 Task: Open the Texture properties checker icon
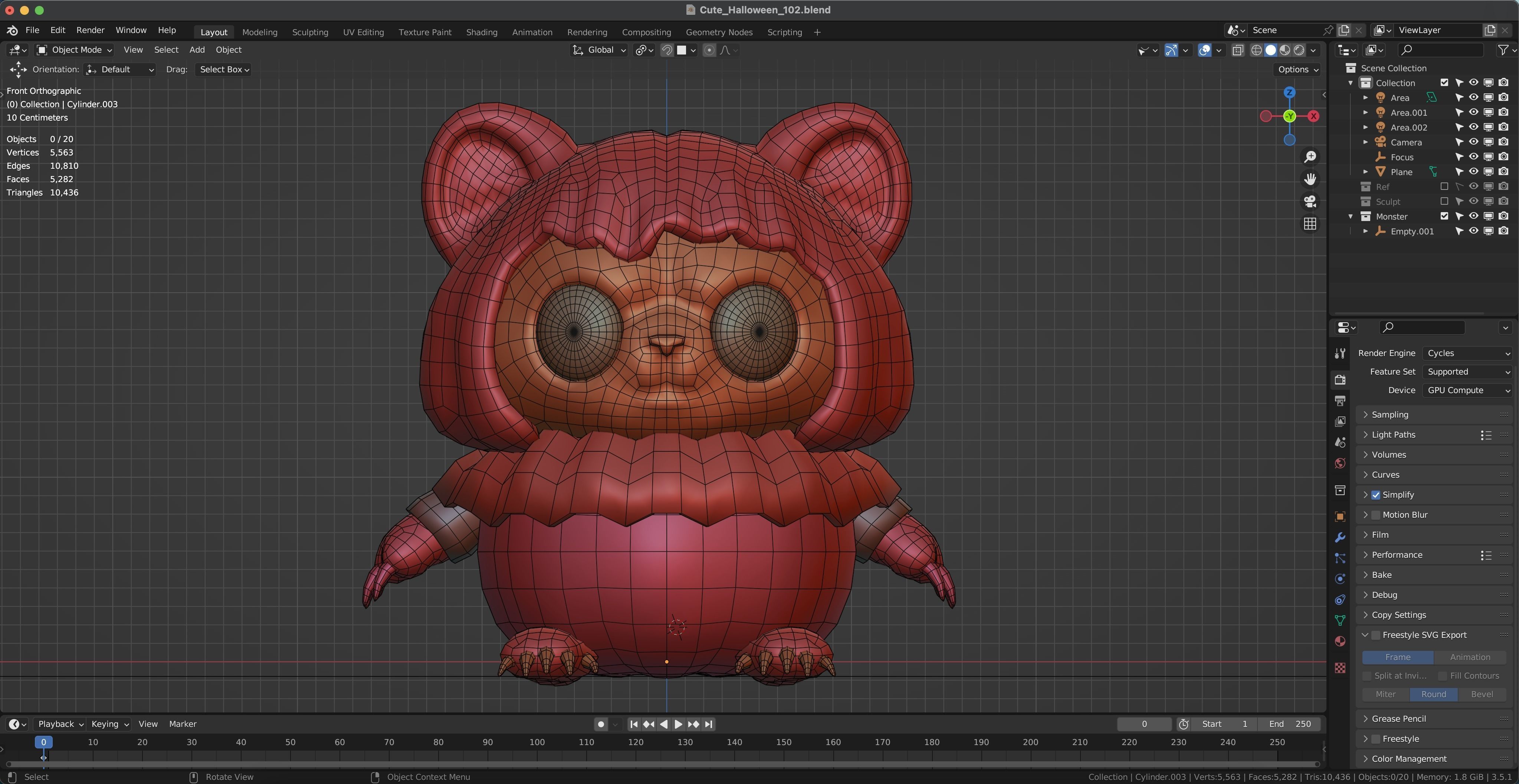[x=1340, y=668]
